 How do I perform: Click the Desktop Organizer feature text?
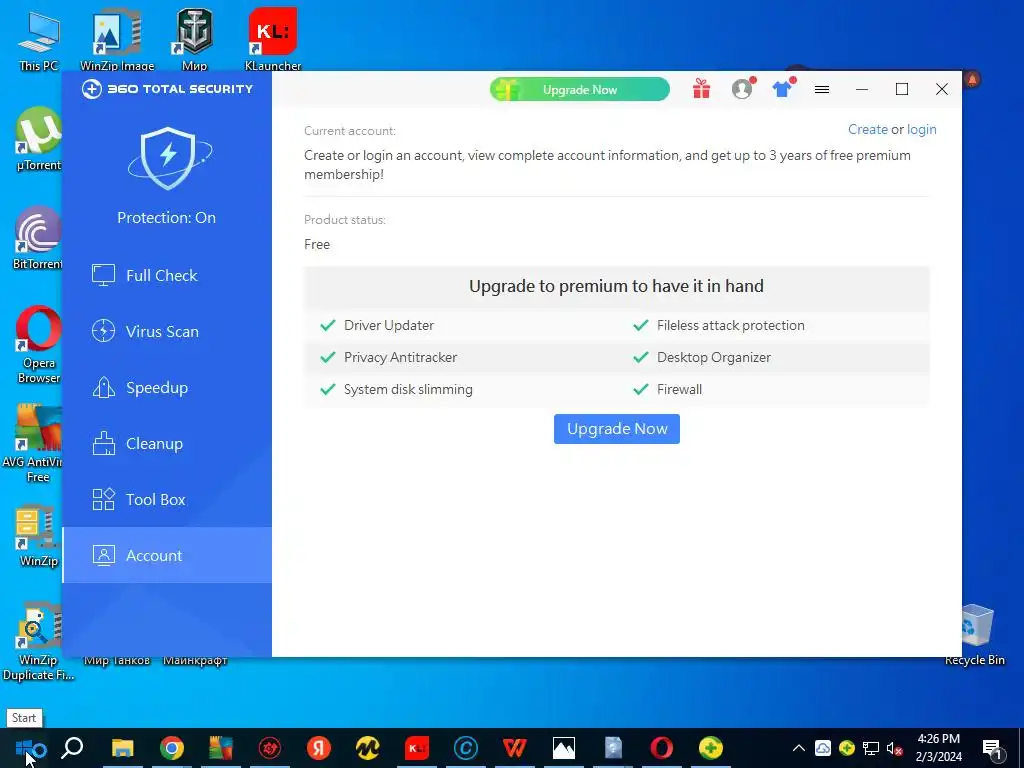714,357
